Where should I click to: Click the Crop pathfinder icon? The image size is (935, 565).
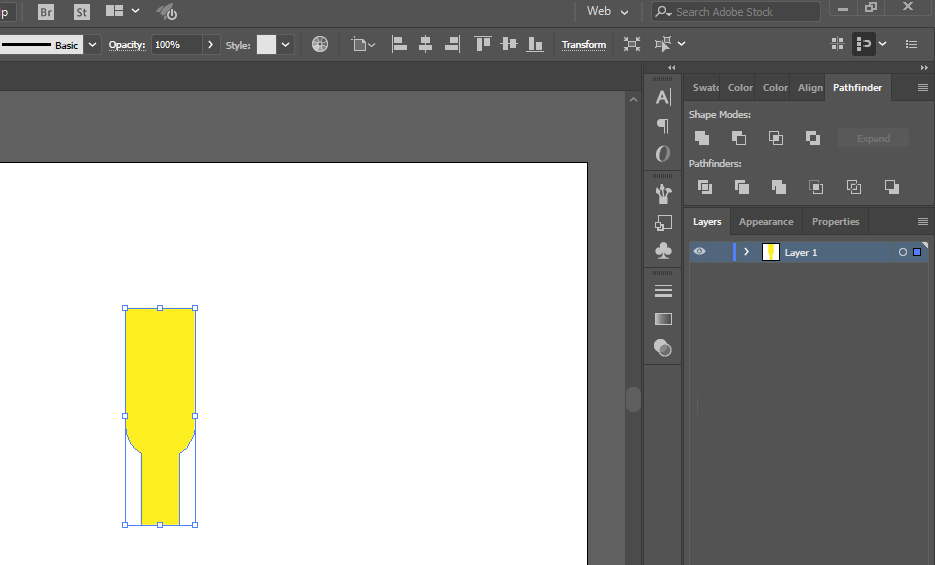(x=816, y=187)
